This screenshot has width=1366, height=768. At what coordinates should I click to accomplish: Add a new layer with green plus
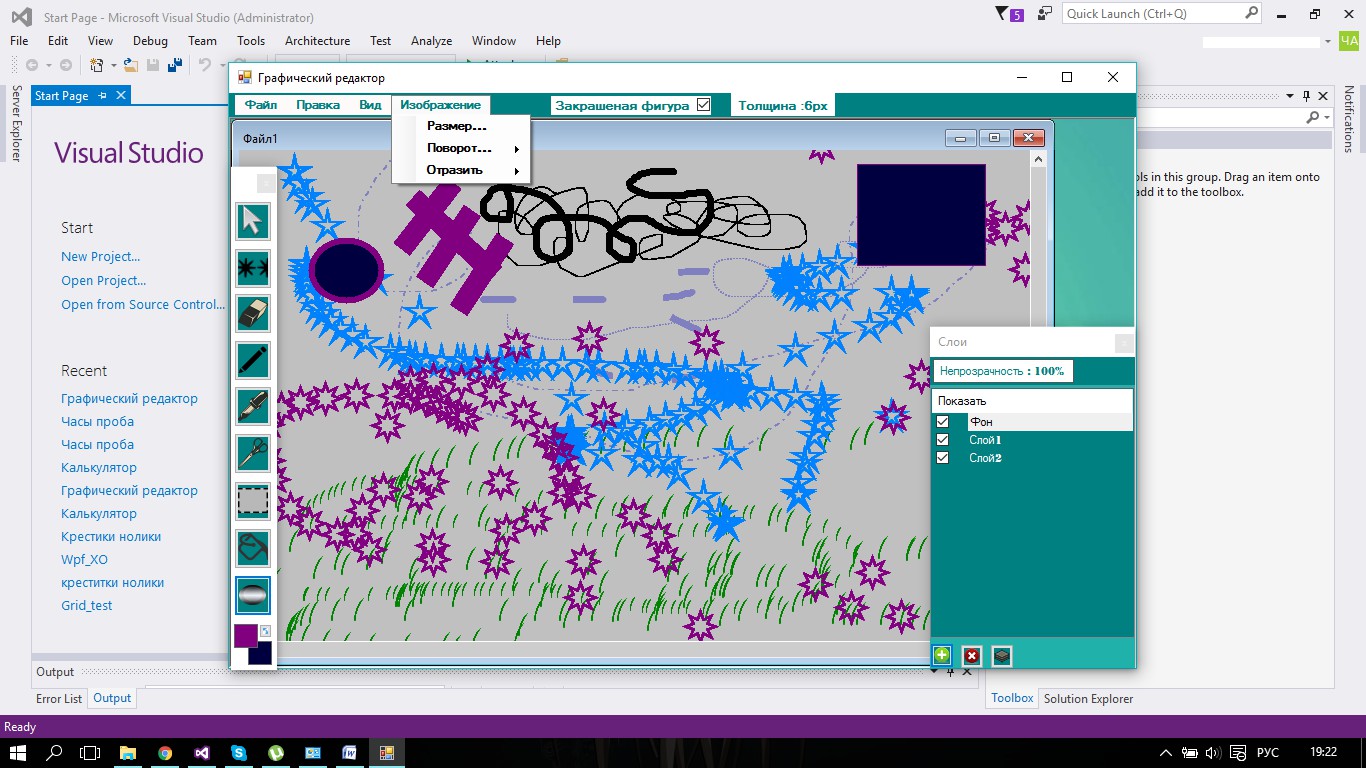(942, 656)
